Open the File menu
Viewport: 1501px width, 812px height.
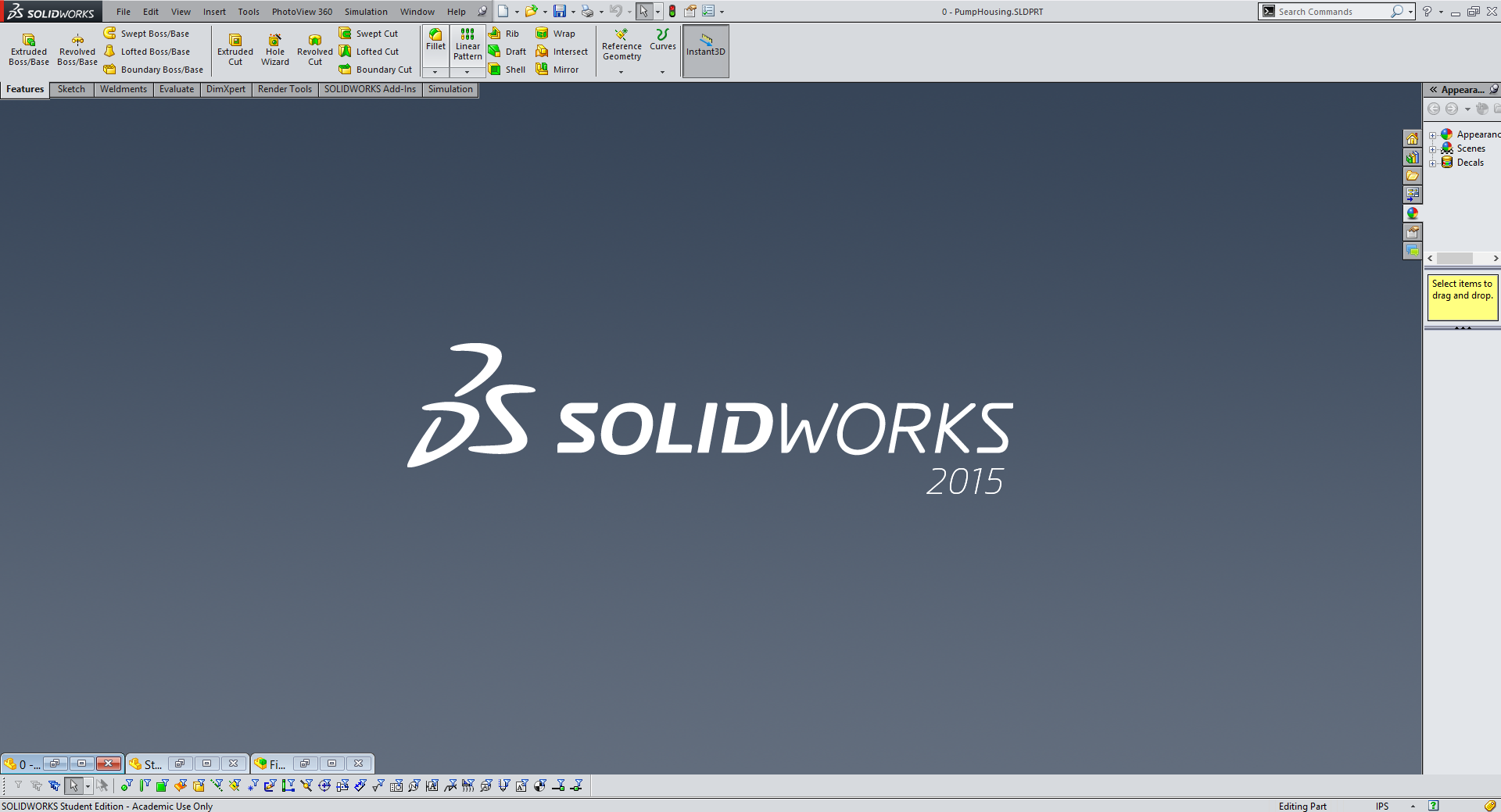[x=124, y=12]
